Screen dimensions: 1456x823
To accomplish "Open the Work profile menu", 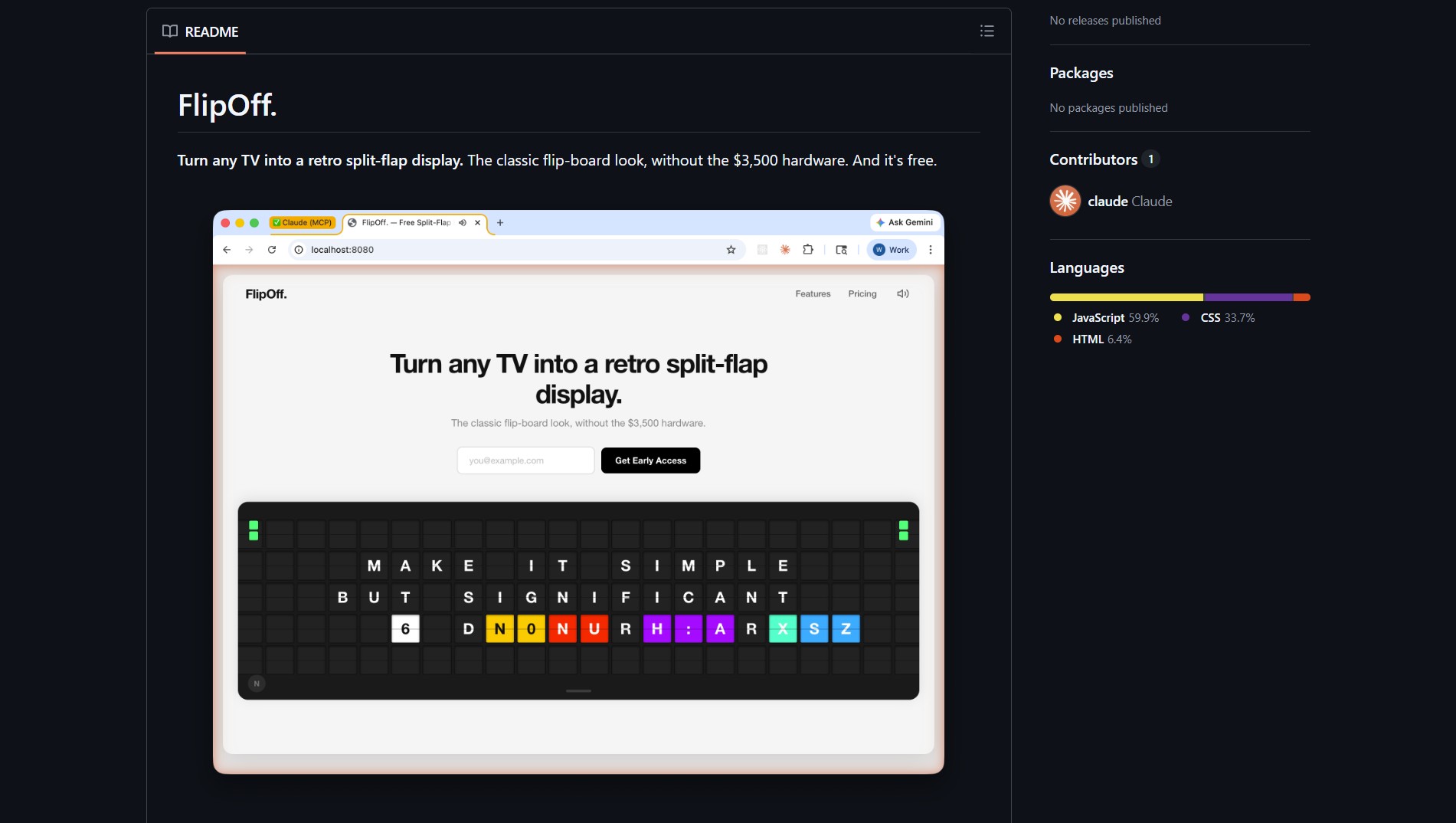I will (x=891, y=249).
